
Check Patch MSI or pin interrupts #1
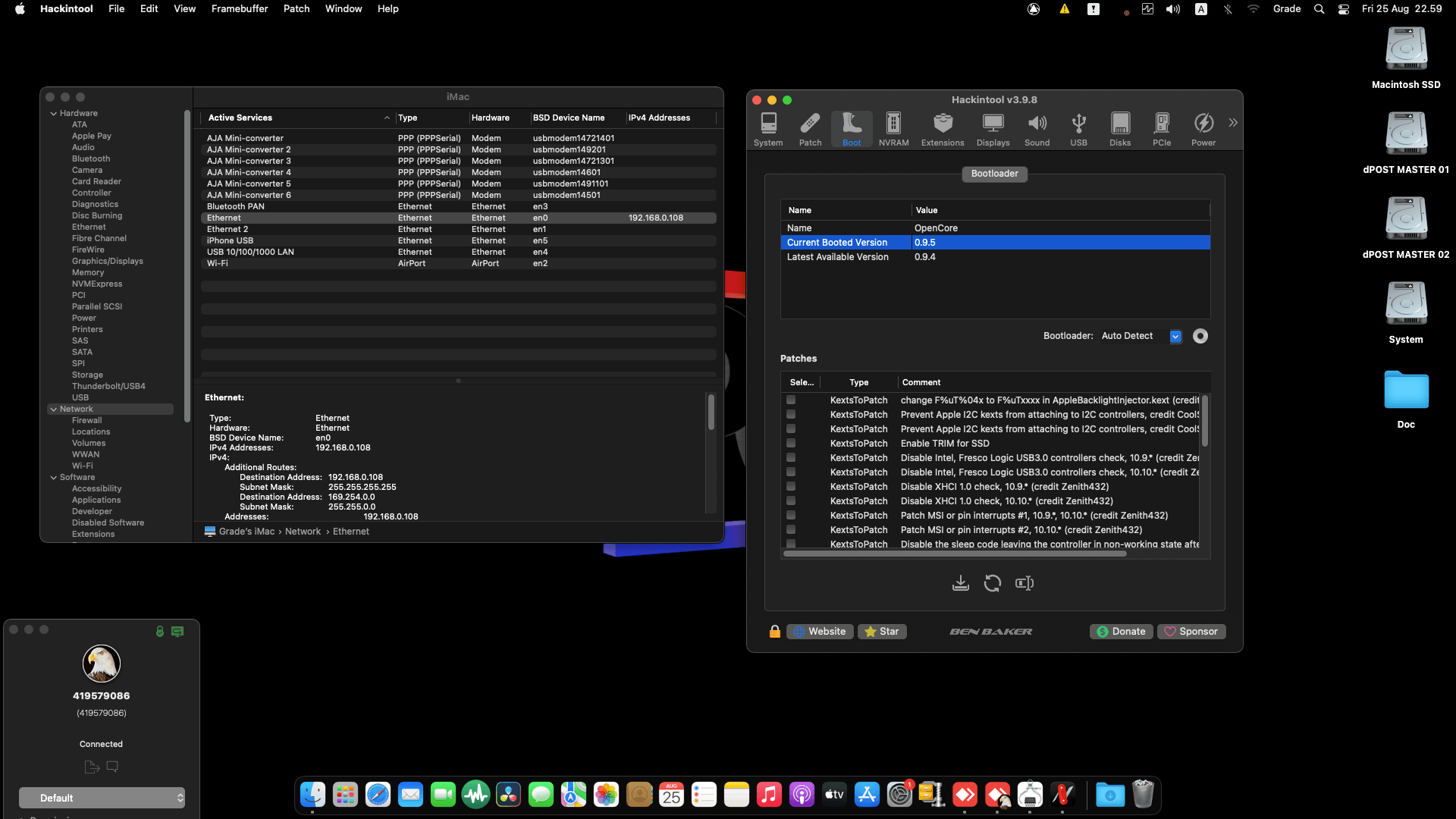pos(791,515)
